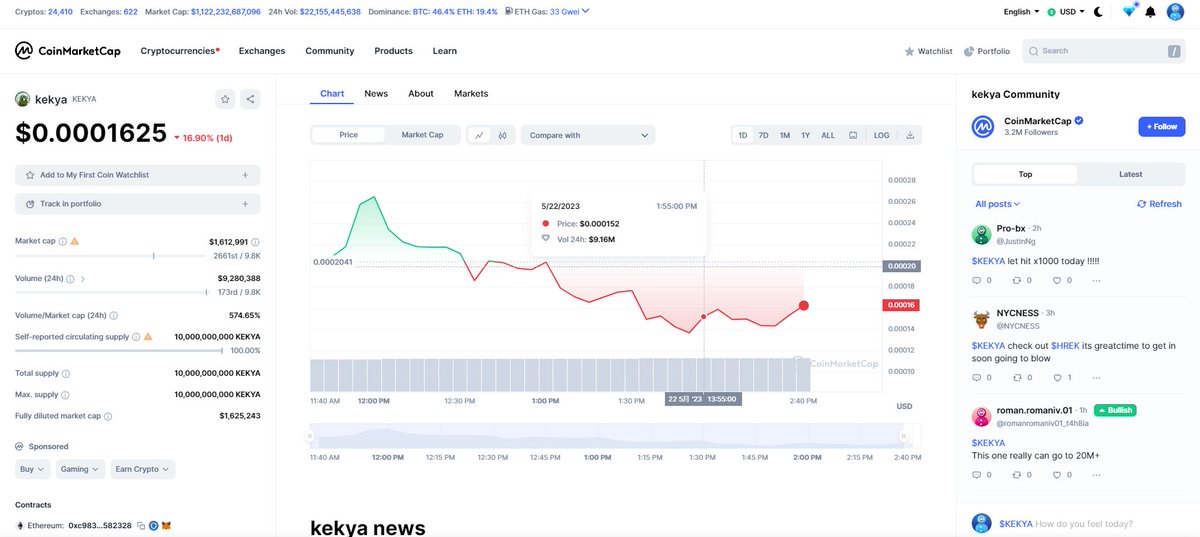The width and height of the screenshot is (1200, 537).
Task: Open the notifications bell
Action: (1150, 12)
